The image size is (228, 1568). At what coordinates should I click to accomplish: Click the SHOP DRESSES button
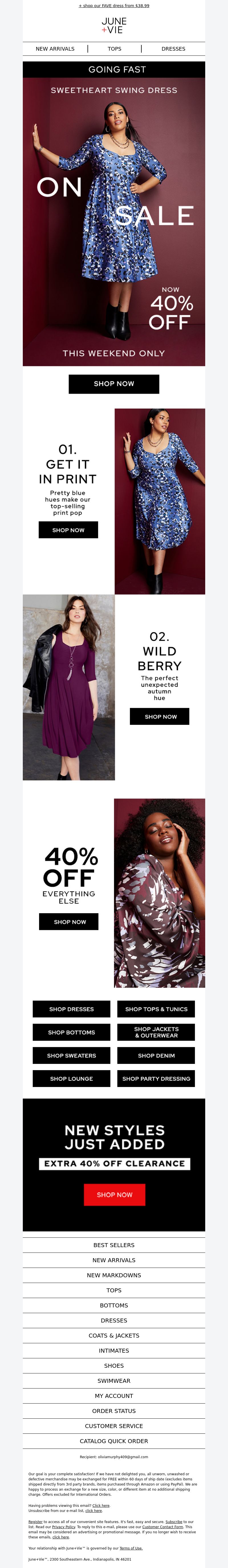pos(71,1009)
